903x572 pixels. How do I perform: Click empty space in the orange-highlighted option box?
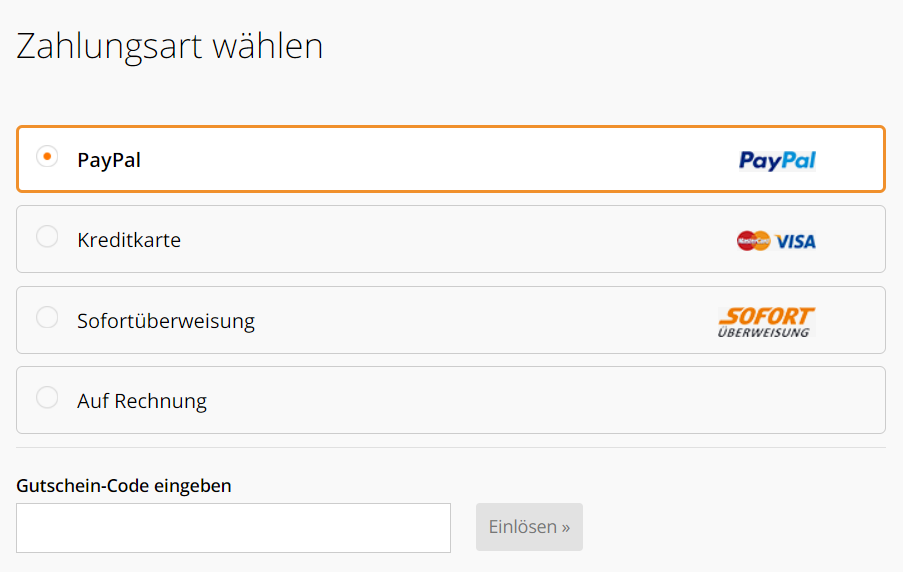pos(438,159)
